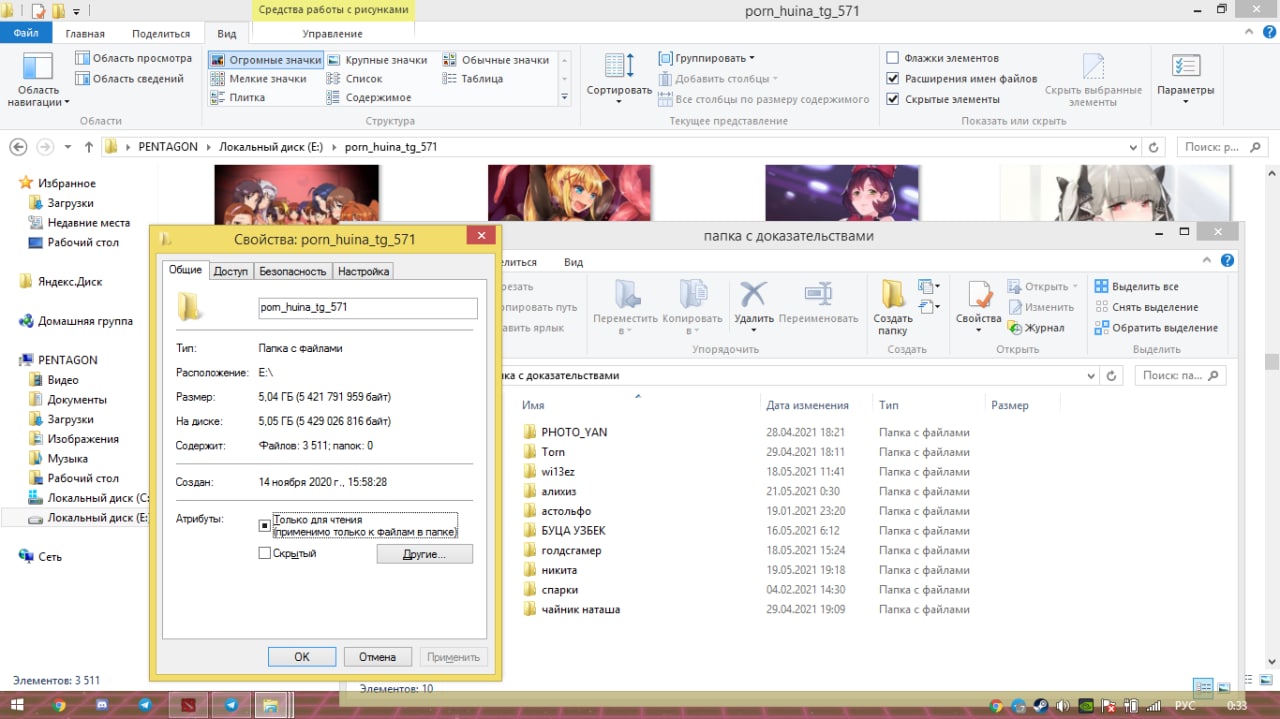Enable the Флажки элементов checkbox
The height and width of the screenshot is (719, 1280).
893,58
